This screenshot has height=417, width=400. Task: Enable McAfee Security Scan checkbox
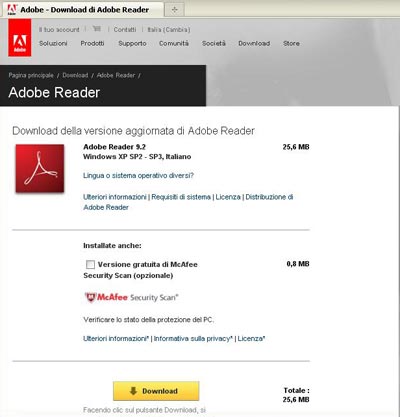(90, 264)
